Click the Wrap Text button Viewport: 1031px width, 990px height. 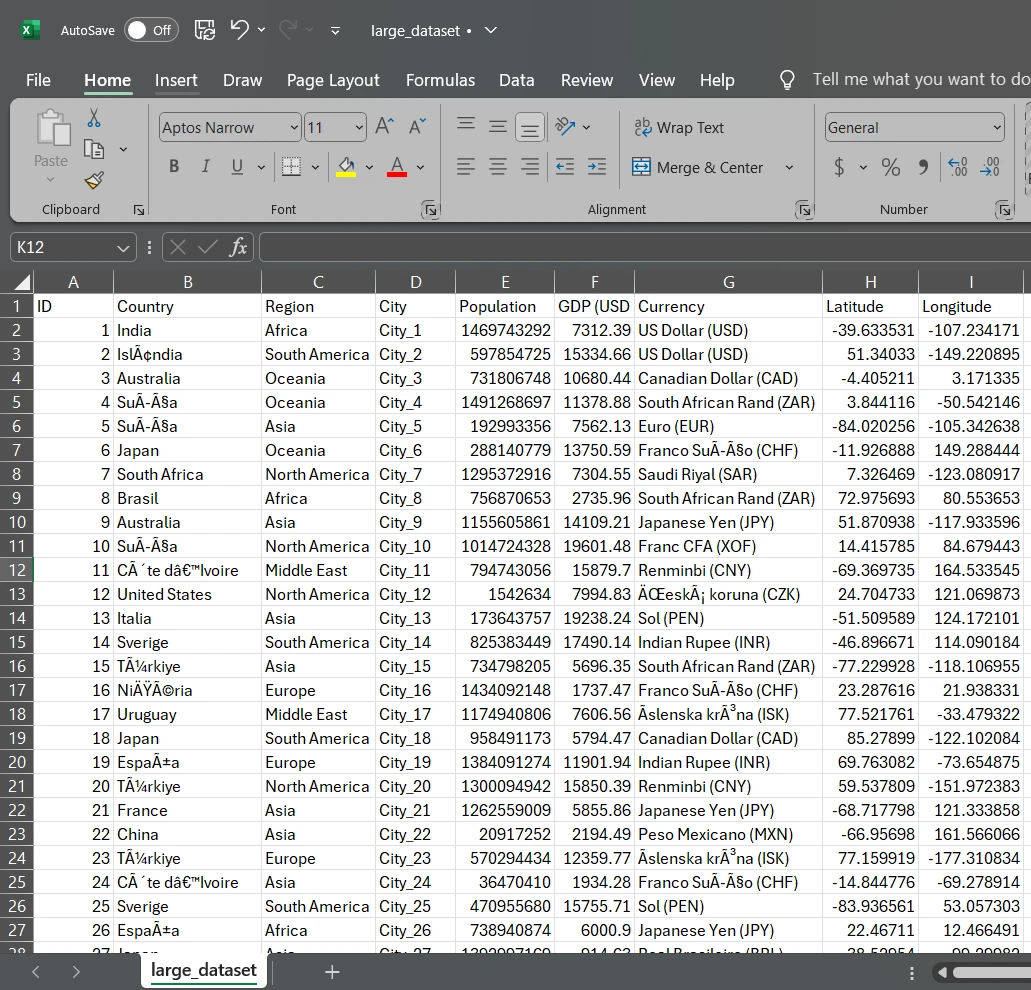[679, 128]
